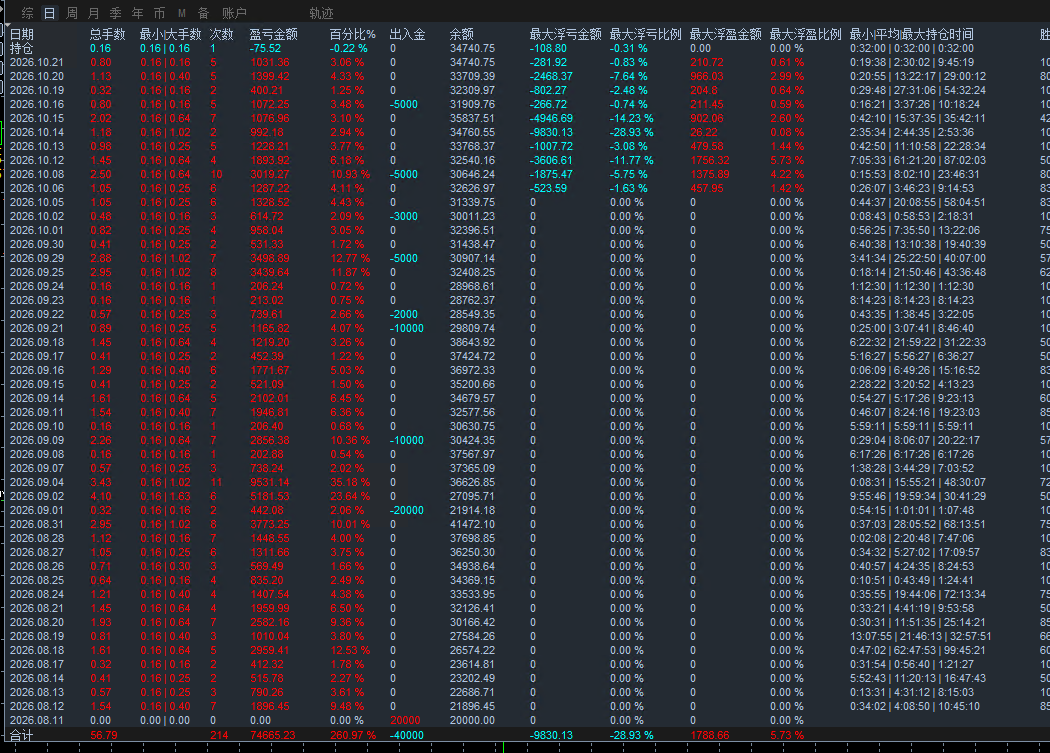1050x753 pixels.
Task: Click the 最大浮盈比例 column header
Action: click(x=806, y=34)
